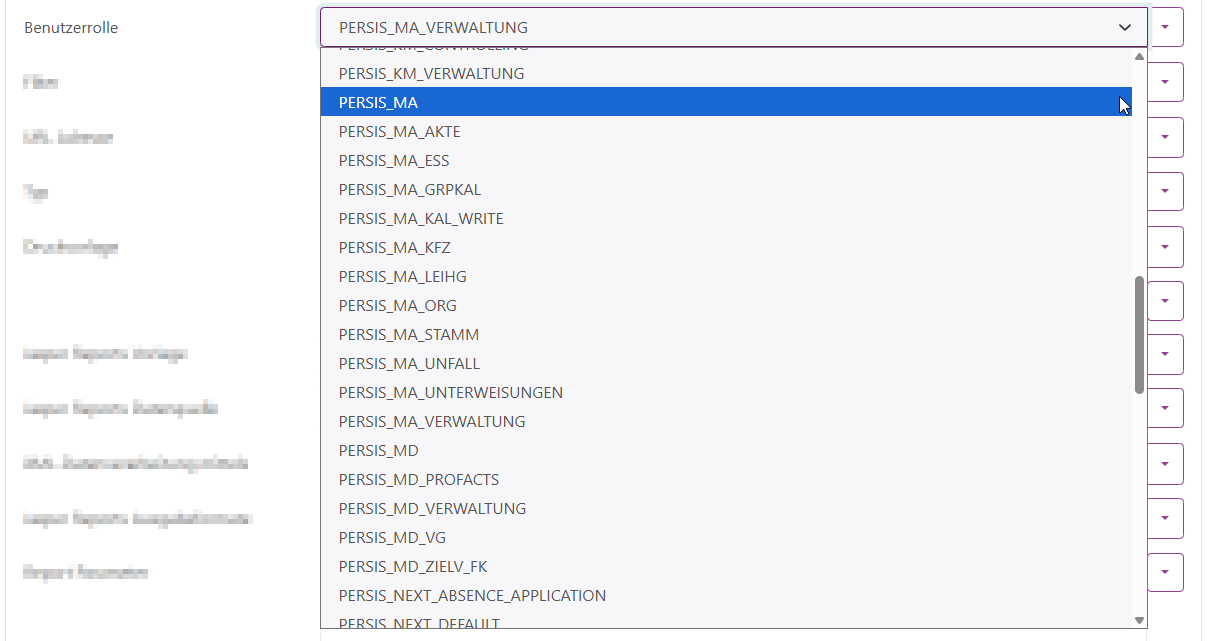Open the Jasper Reports Ausgabeformate picker arrow
1209x641 pixels.
point(1165,518)
